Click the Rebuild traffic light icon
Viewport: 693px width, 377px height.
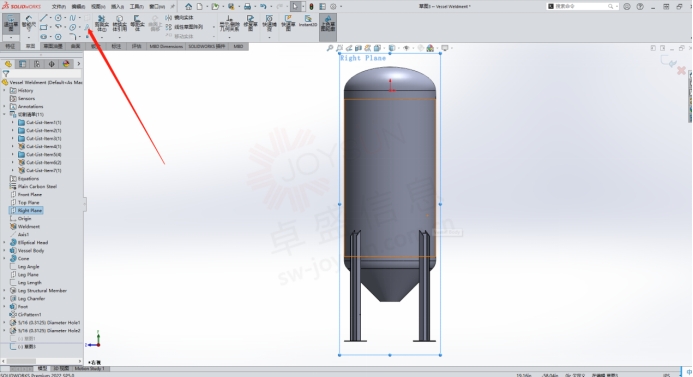(311, 7)
